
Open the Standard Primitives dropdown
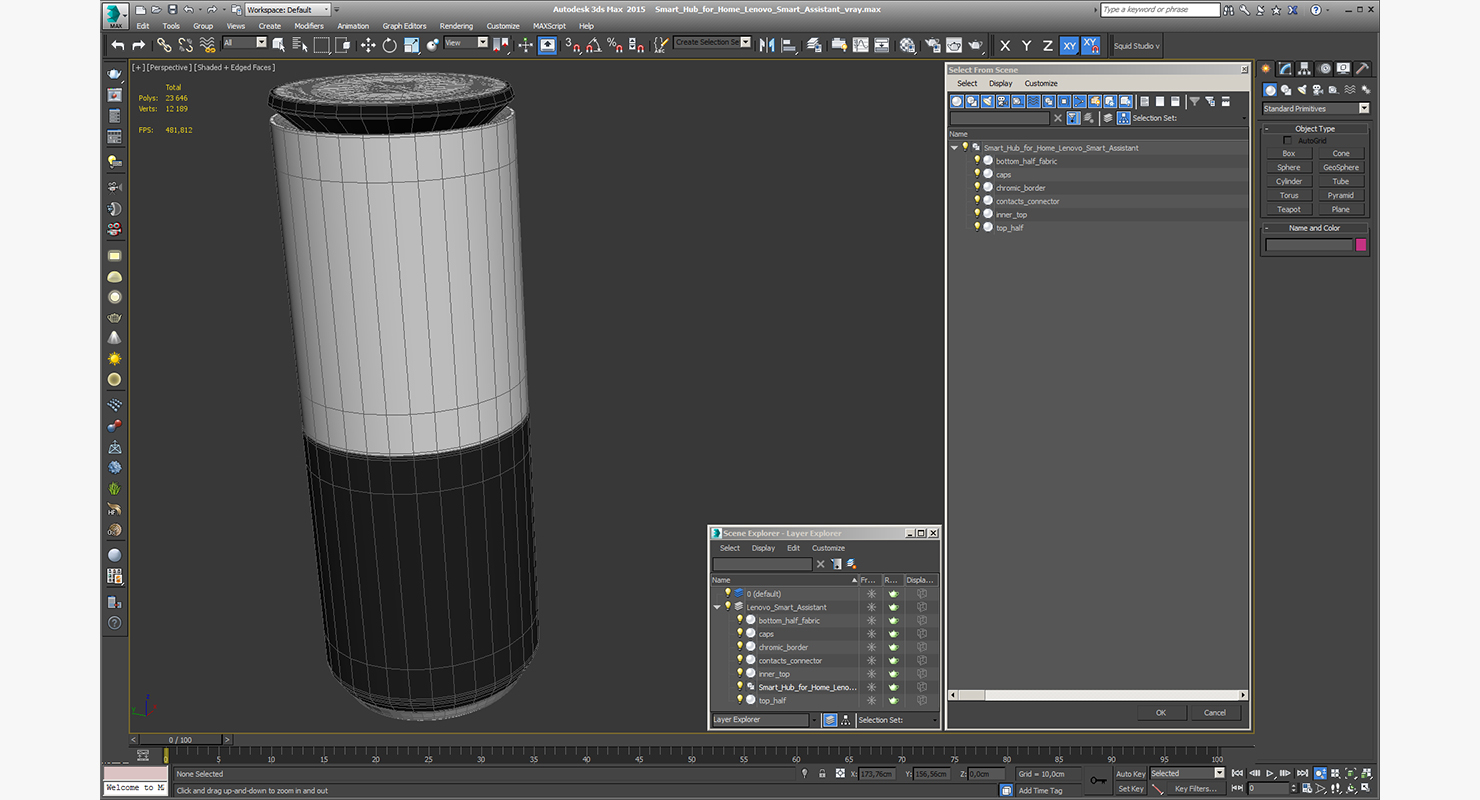pos(1316,108)
